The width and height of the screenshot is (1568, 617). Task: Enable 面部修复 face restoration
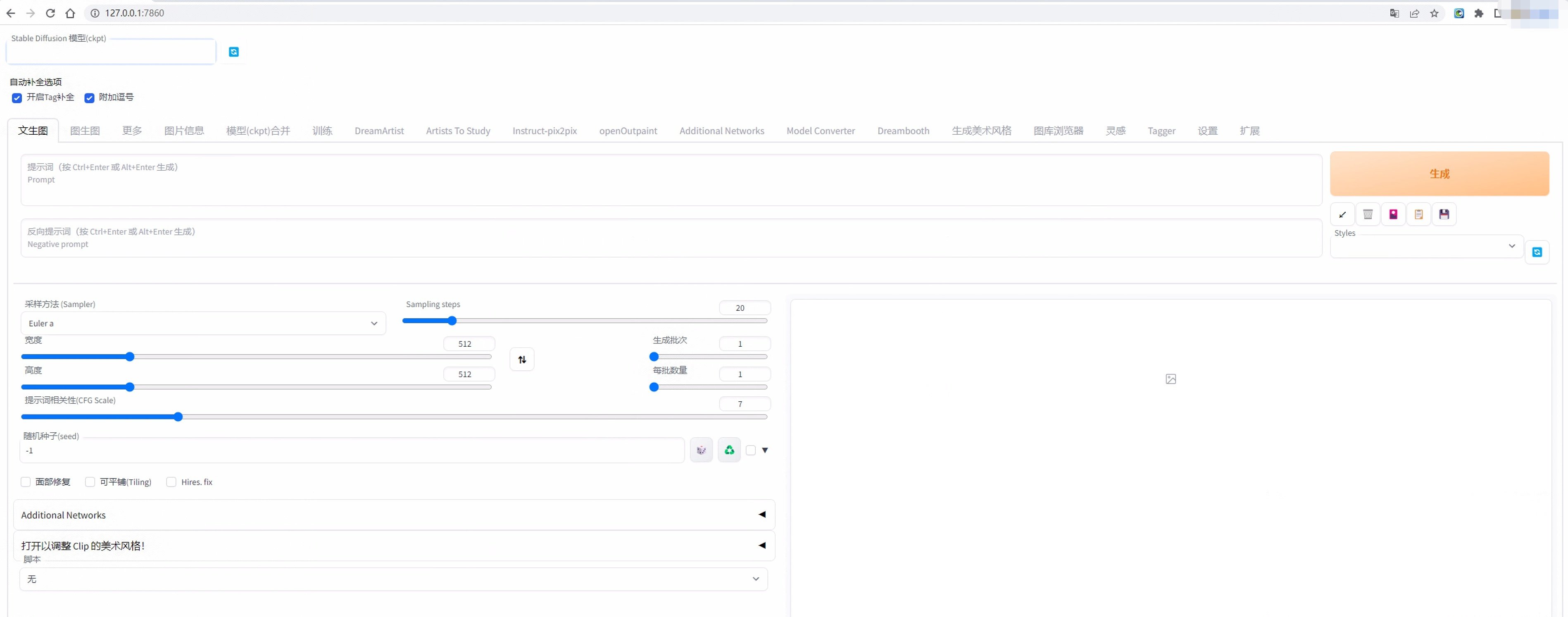tap(26, 482)
